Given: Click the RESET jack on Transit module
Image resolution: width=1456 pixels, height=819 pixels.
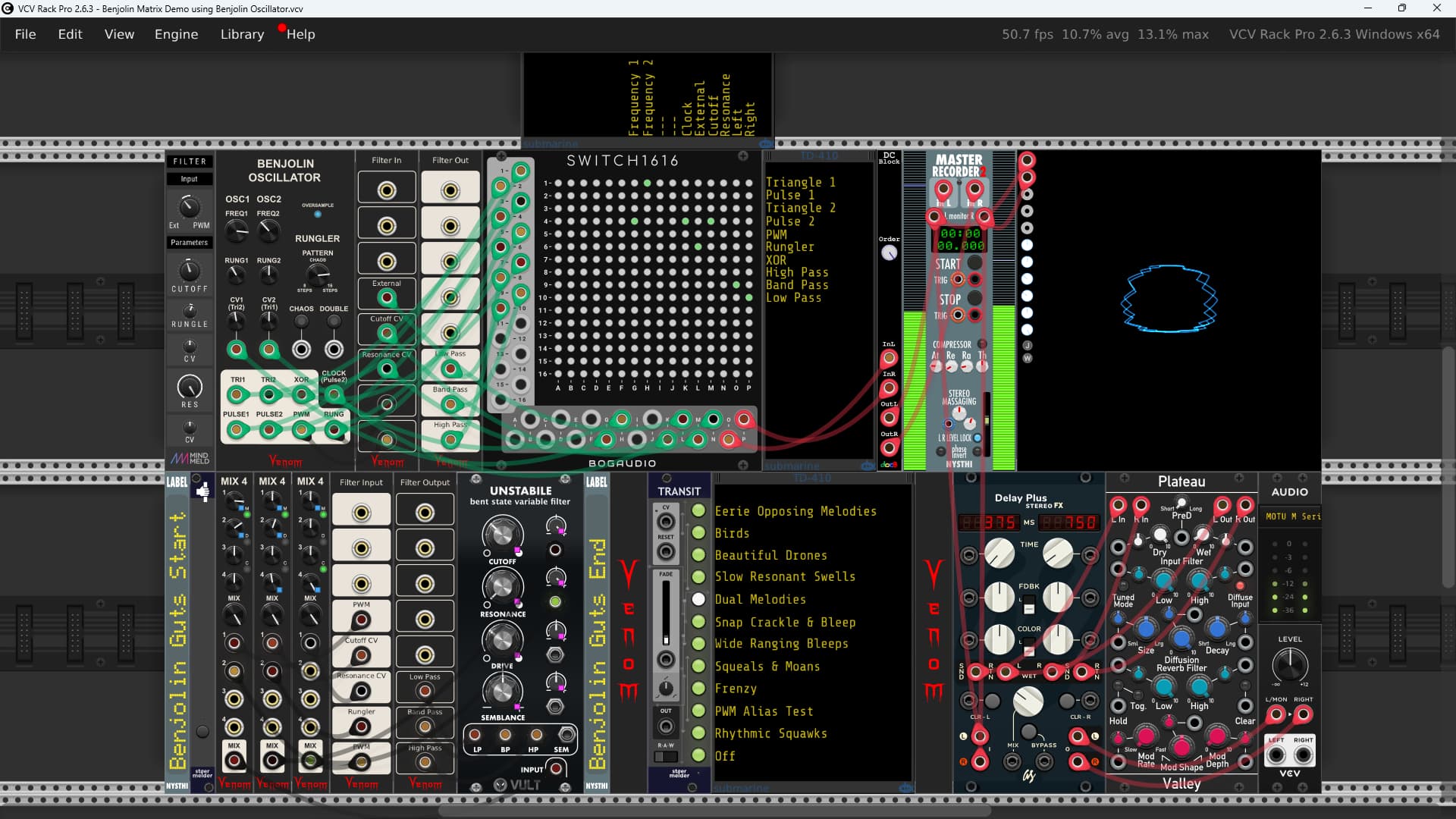Looking at the screenshot, I should point(666,553).
